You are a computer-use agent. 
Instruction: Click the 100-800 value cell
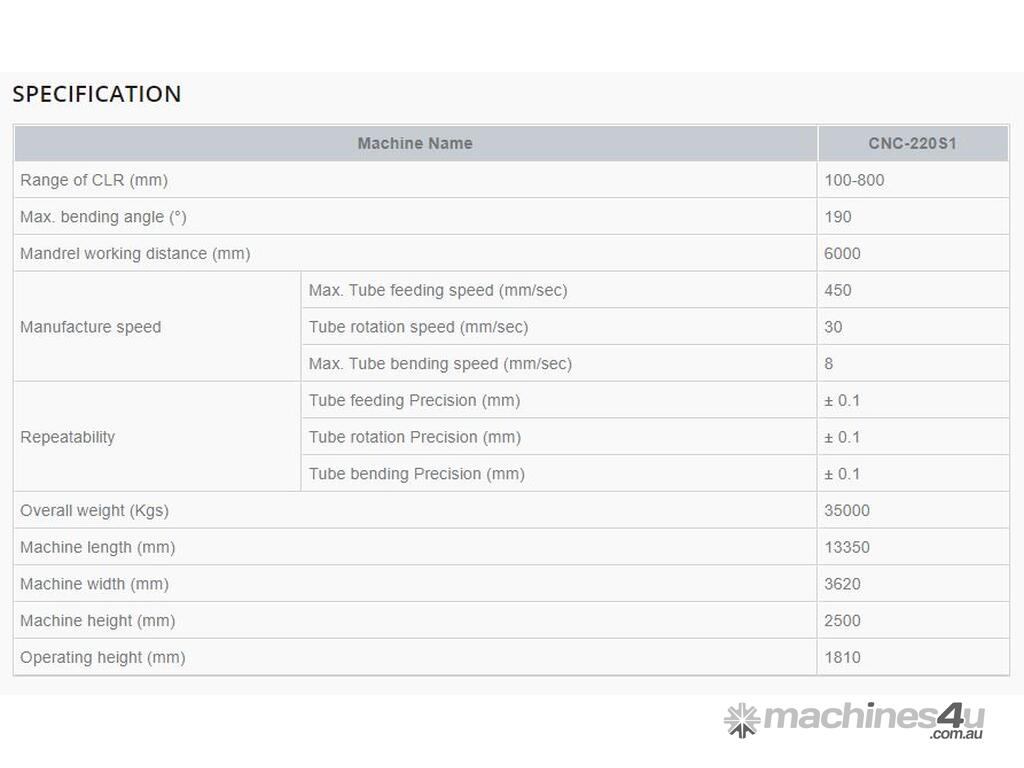(854, 180)
